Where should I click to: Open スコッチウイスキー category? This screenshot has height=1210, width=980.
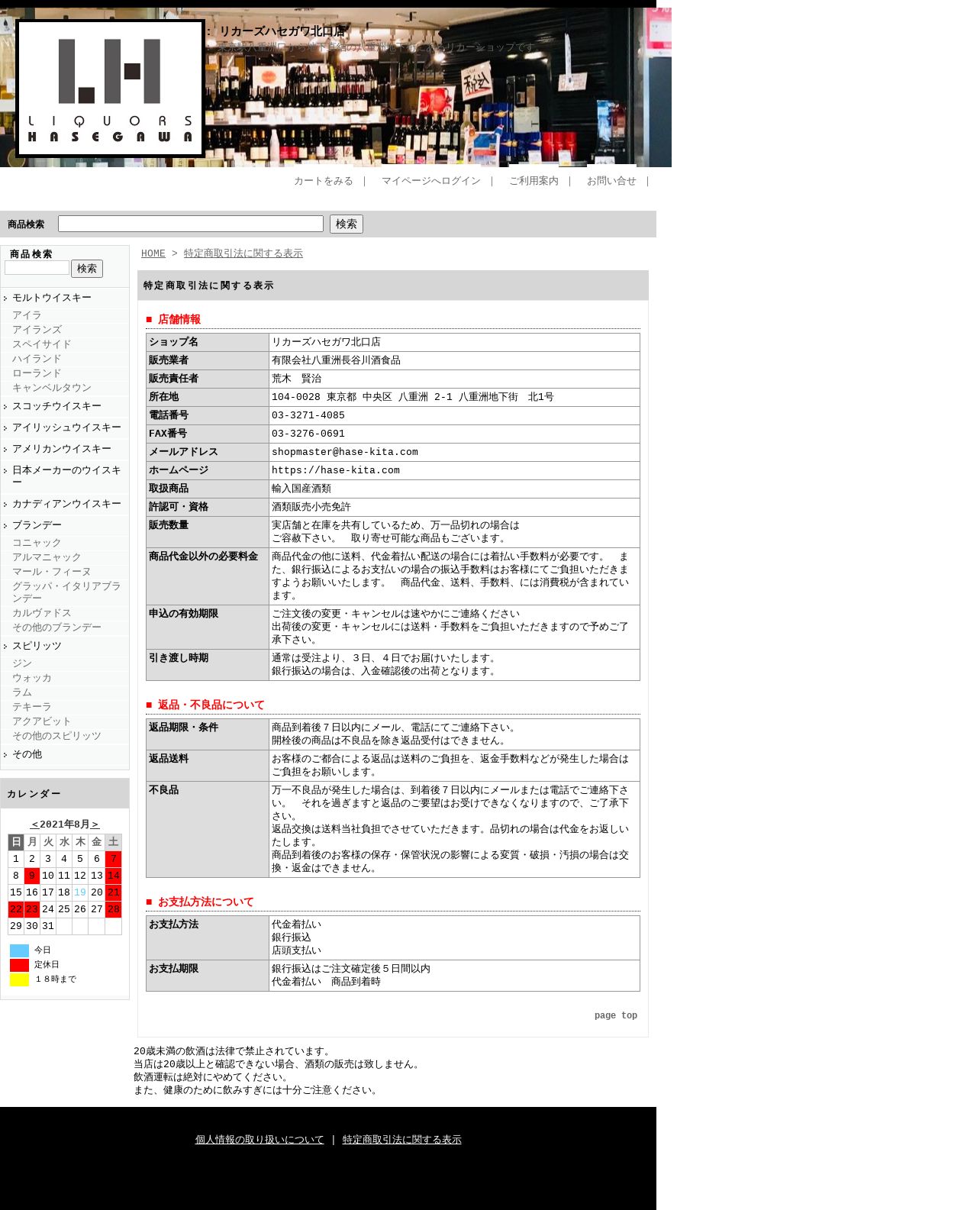click(56, 406)
